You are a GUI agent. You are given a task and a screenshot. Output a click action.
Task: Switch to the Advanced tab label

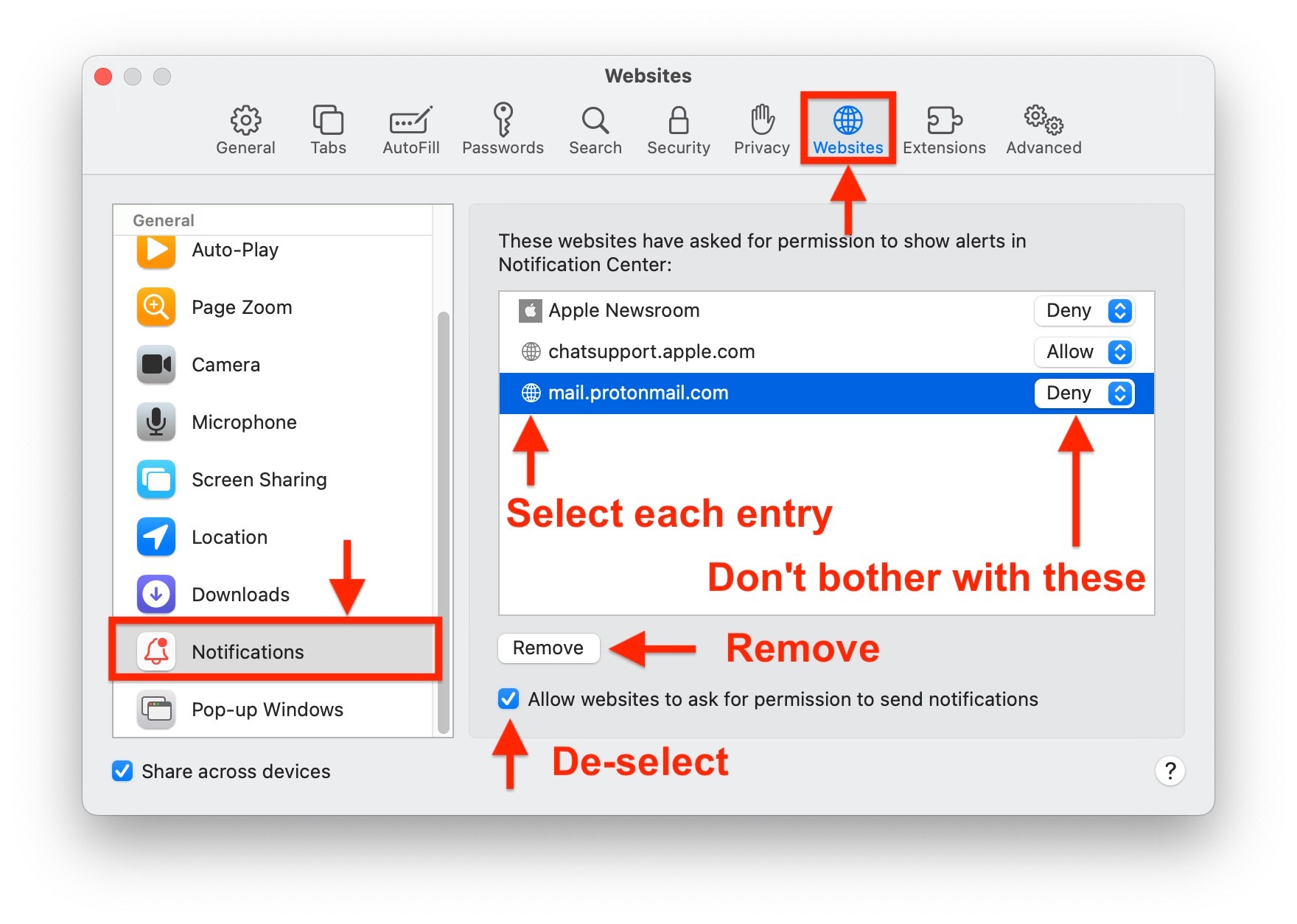pos(1043,147)
